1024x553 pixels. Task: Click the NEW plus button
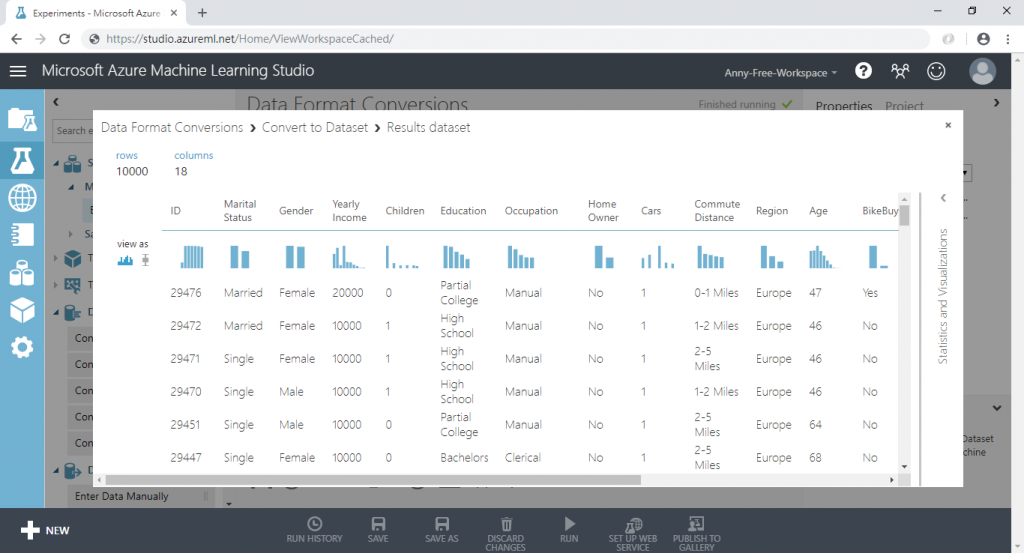tap(44, 530)
